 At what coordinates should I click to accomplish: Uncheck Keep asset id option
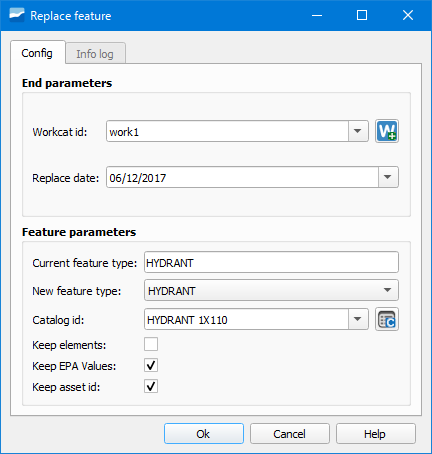click(x=151, y=387)
